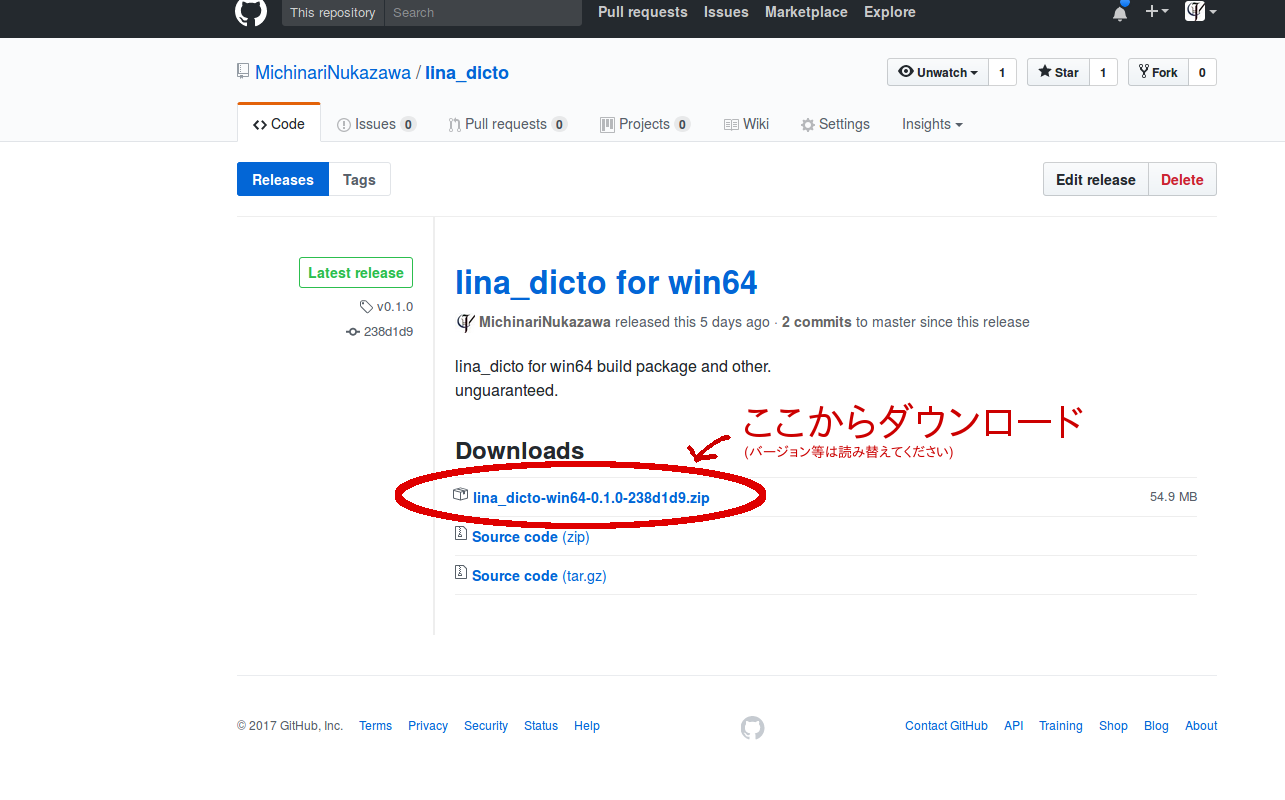
Task: Switch to the Wiki tab
Action: 746,124
